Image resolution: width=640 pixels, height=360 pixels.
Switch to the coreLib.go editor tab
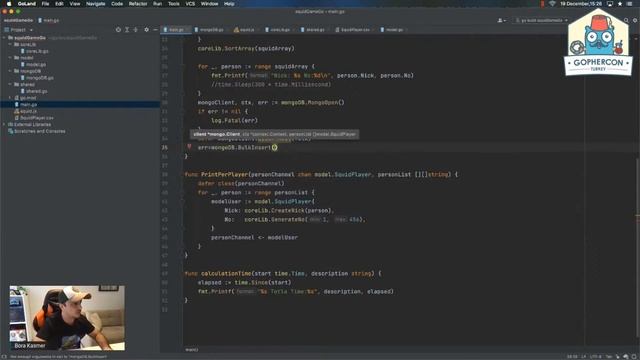[x=280, y=30]
